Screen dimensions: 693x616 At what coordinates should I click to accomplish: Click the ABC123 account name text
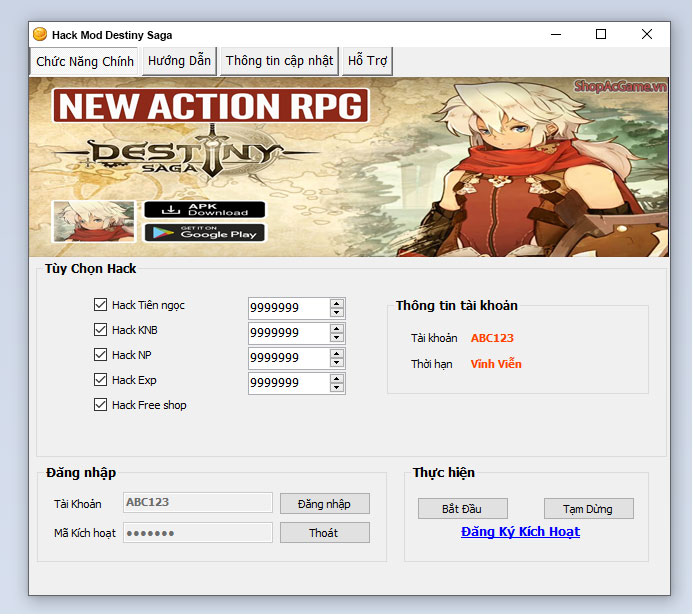point(492,338)
